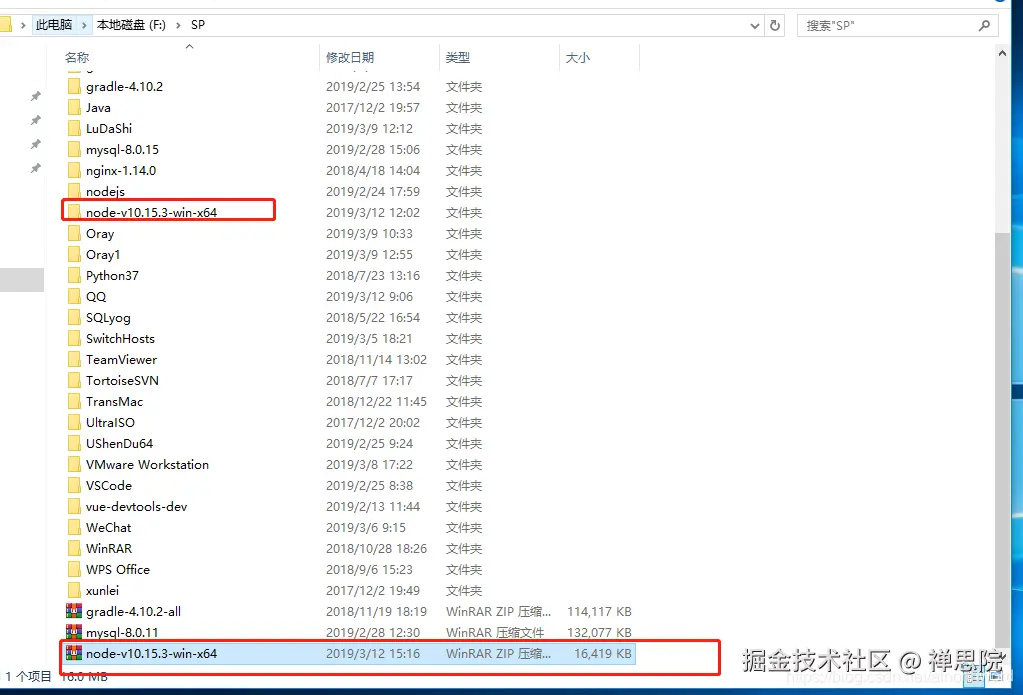
Task: Click the SQLyog folder icon
Action: pos(74,317)
